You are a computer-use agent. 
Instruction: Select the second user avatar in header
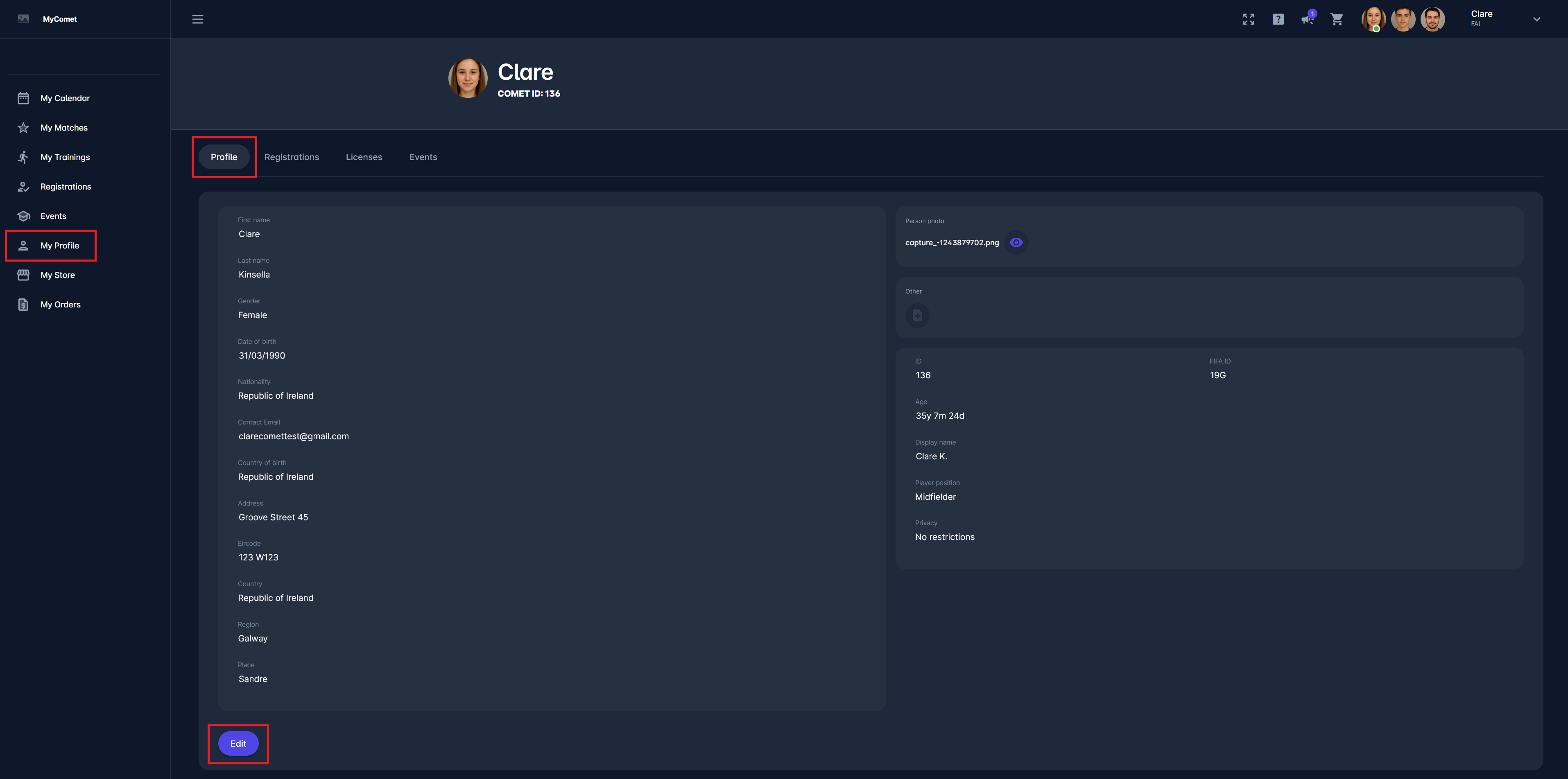point(1403,20)
